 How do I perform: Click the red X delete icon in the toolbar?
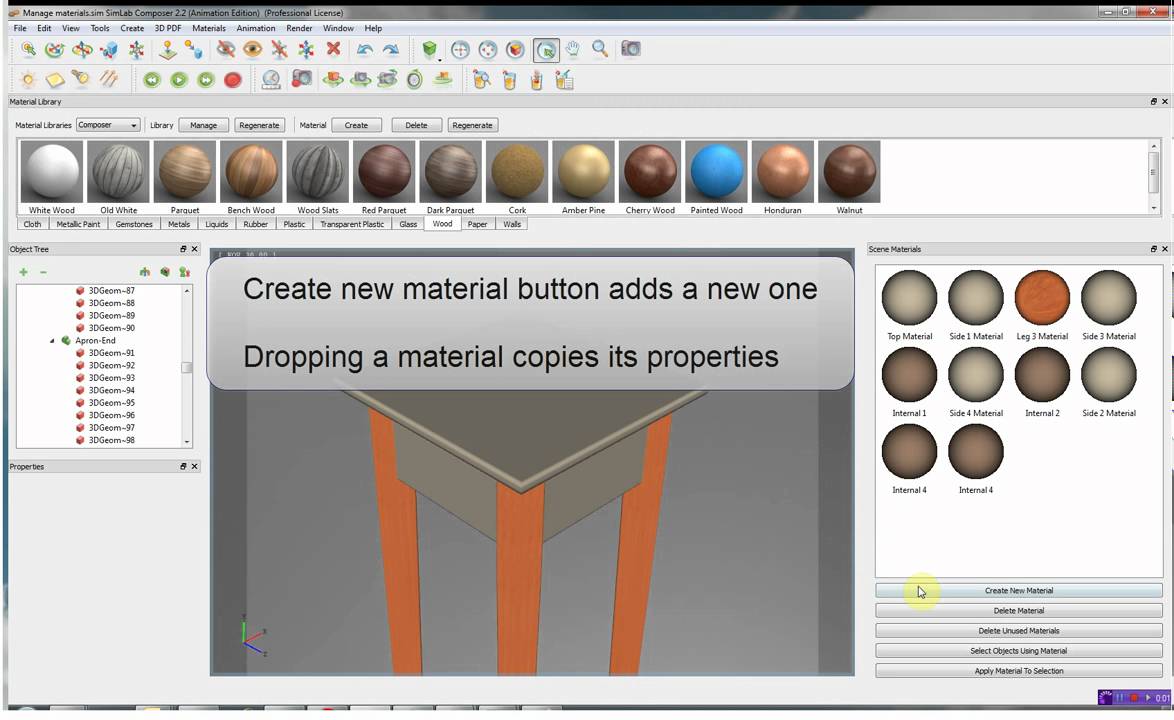point(334,49)
